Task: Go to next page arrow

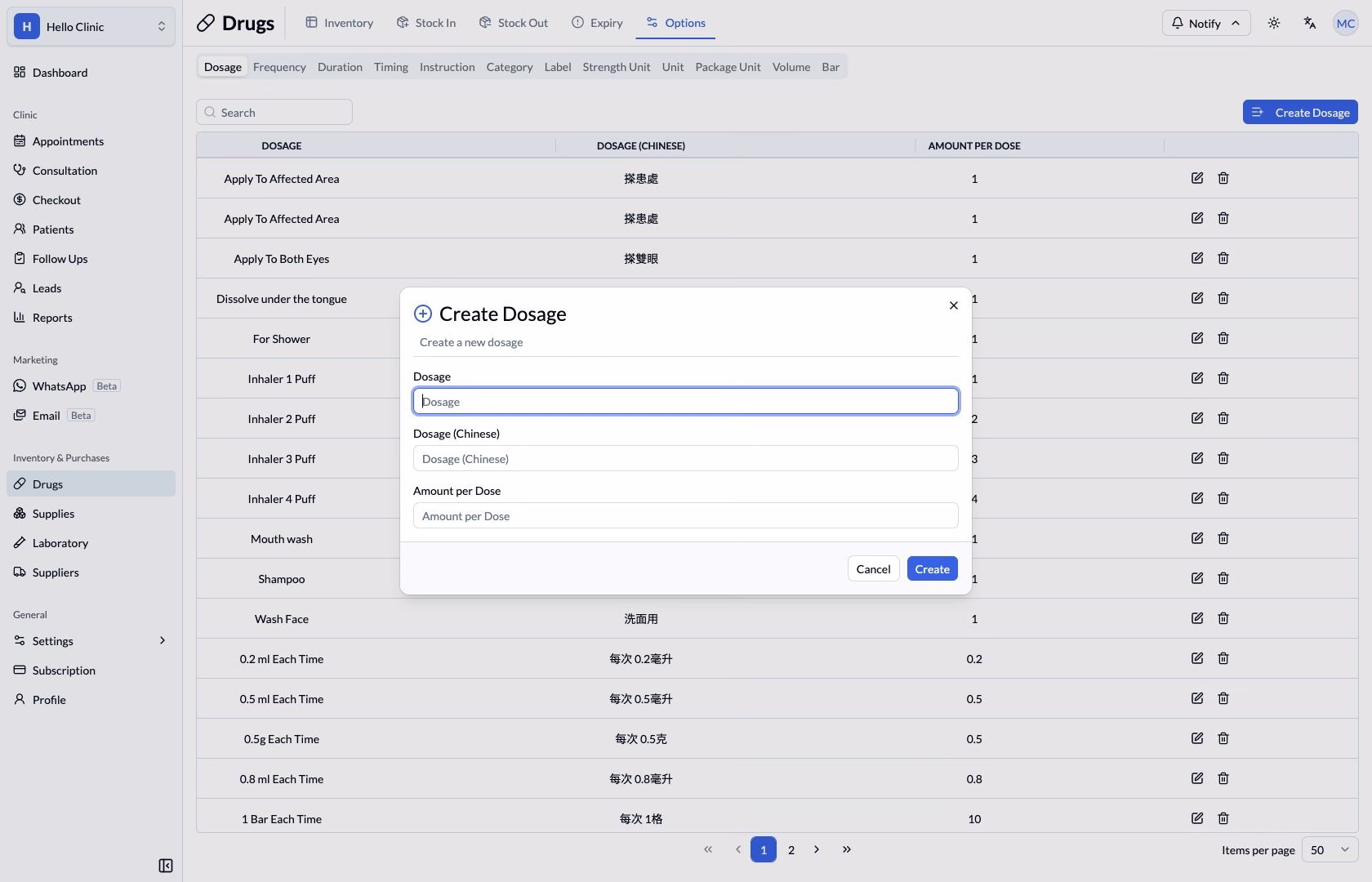Action: click(x=817, y=849)
